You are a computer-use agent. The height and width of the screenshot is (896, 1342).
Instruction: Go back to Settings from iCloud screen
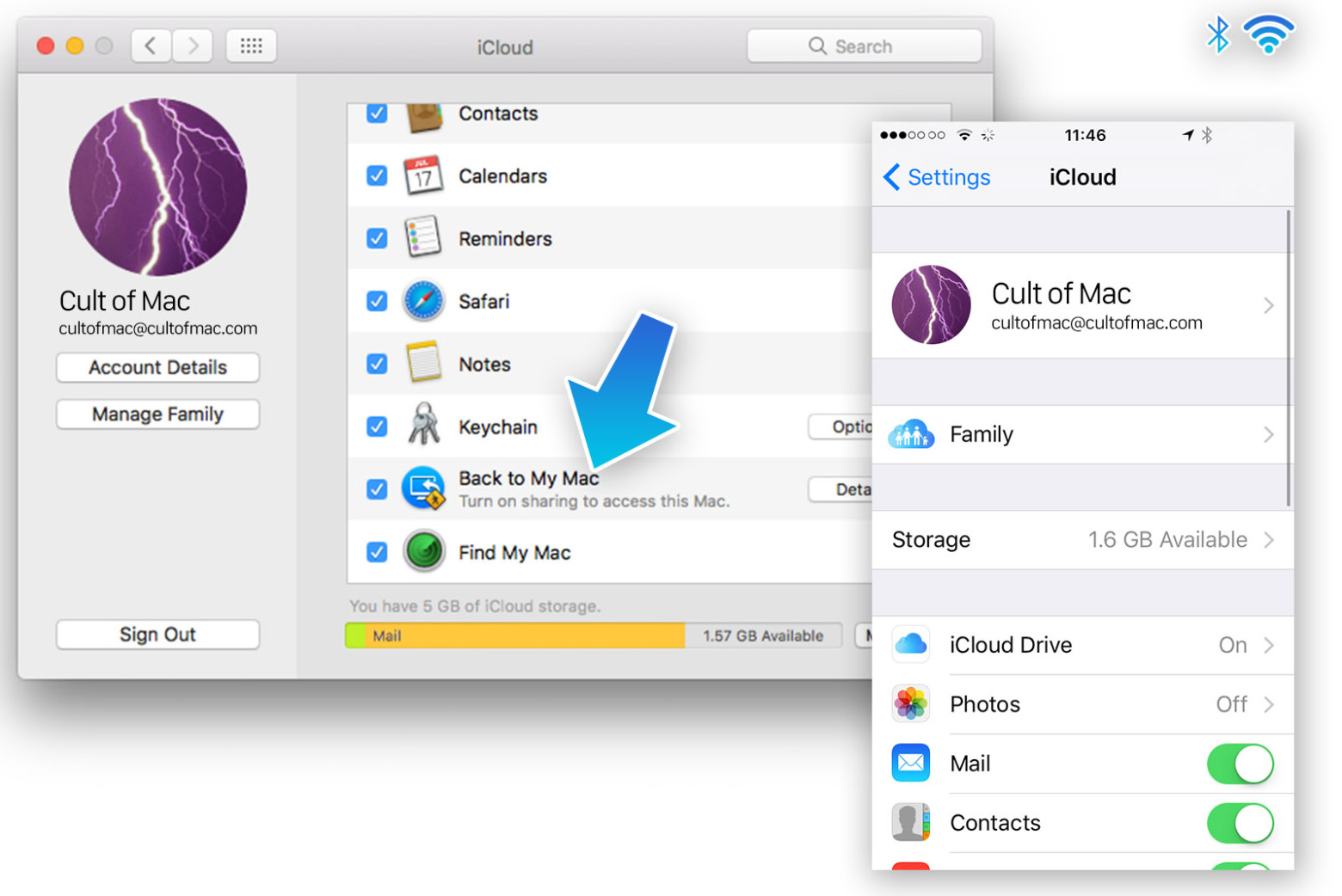coord(937,177)
